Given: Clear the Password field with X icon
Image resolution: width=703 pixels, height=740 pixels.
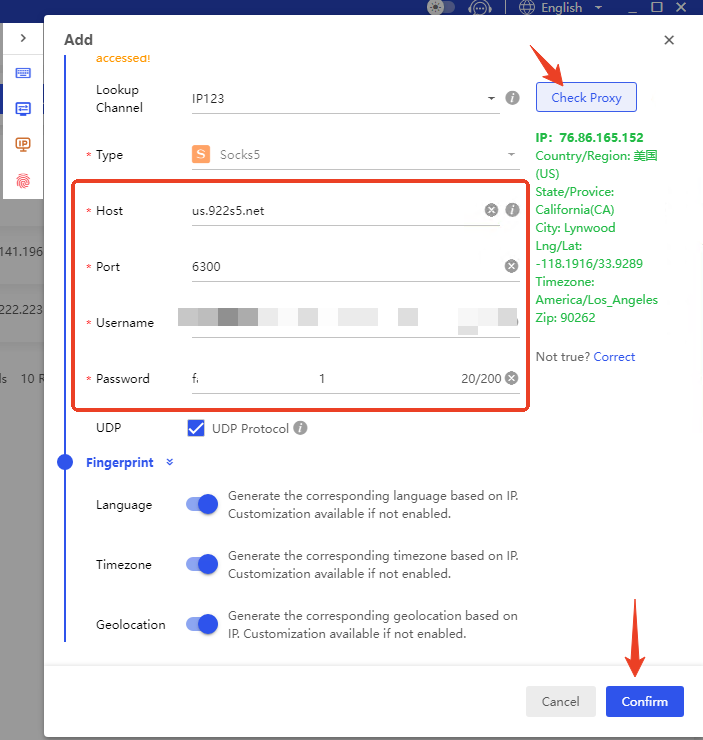Looking at the screenshot, I should (x=511, y=378).
